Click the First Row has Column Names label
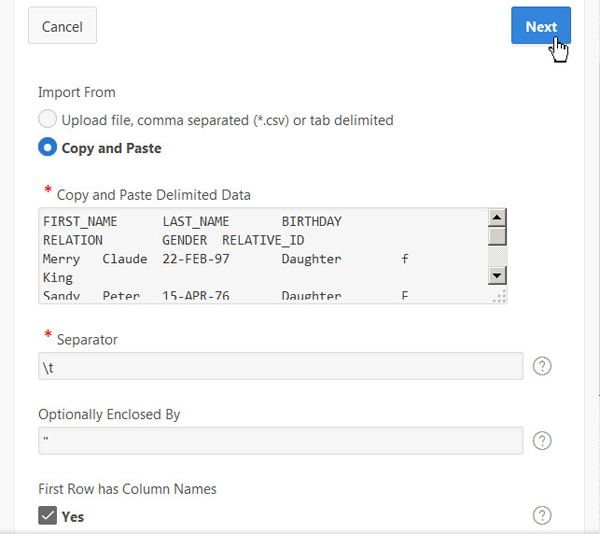600x534 pixels. (x=127, y=489)
